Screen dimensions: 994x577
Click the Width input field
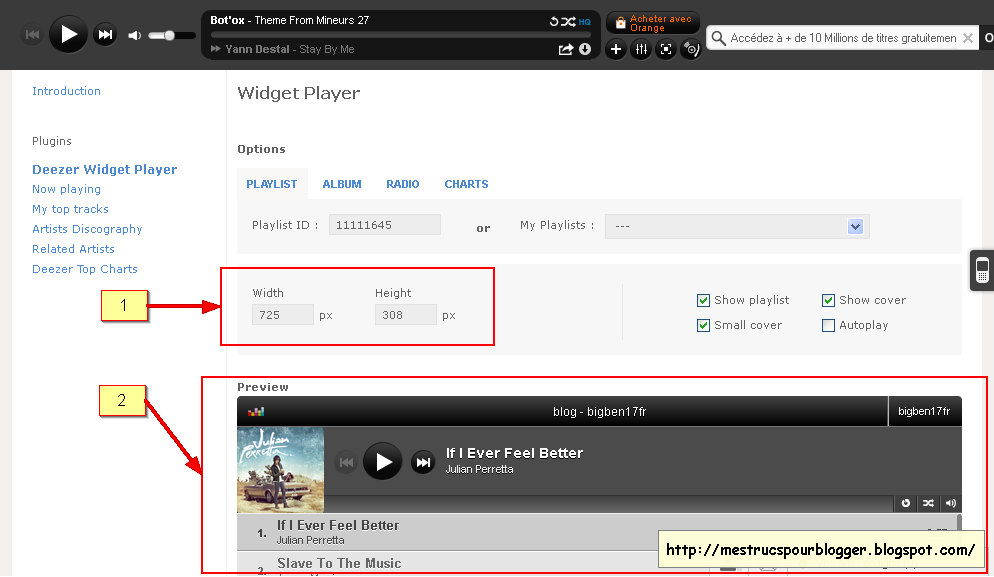pyautogui.click(x=283, y=314)
